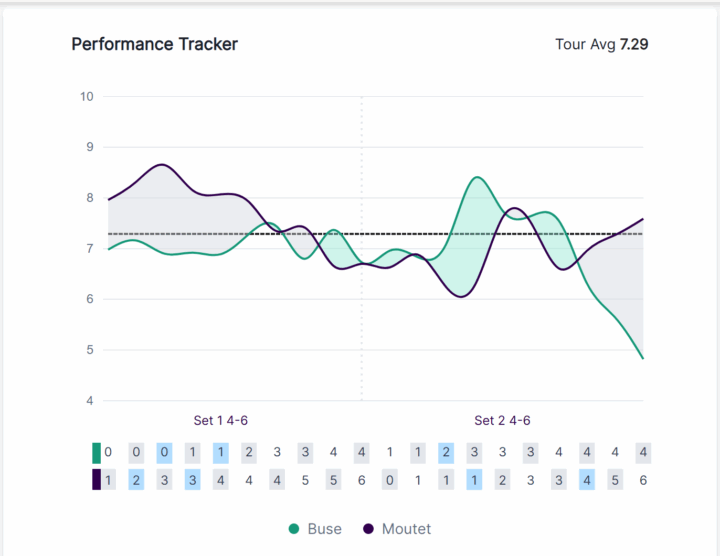Click Moutet's final 6 cell in Set 2

[643, 480]
